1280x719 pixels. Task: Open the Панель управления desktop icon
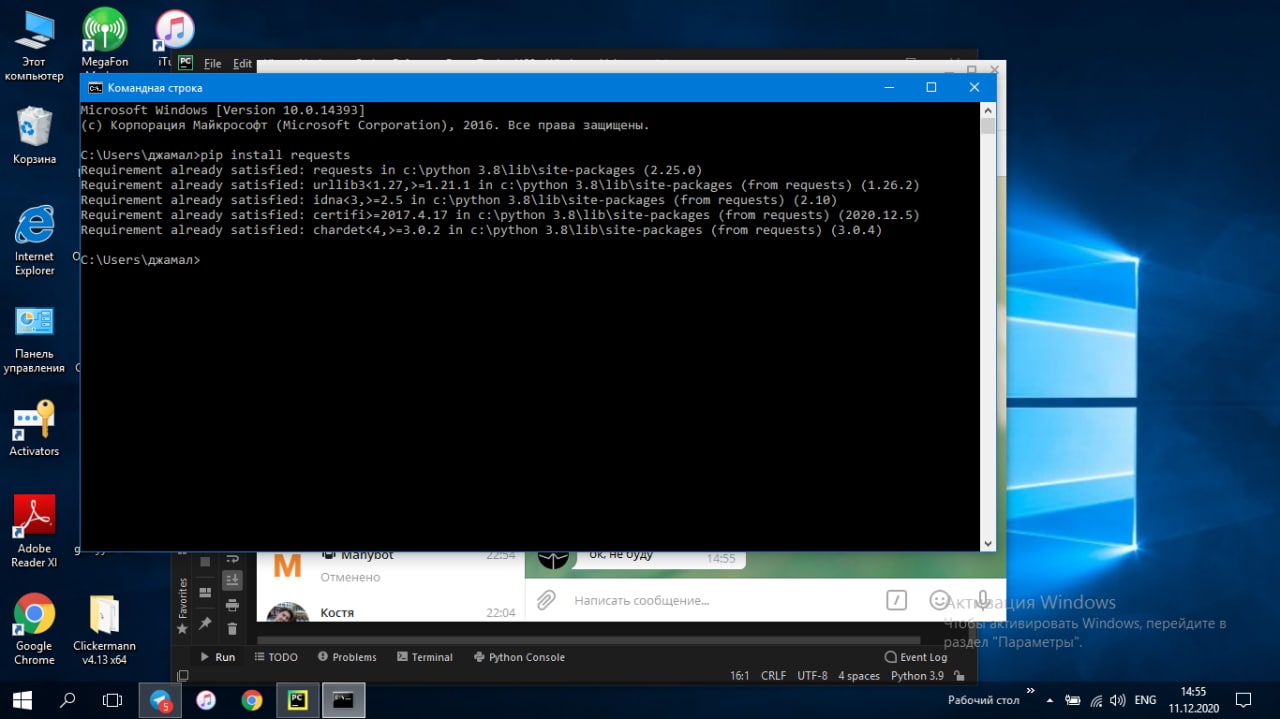(34, 340)
